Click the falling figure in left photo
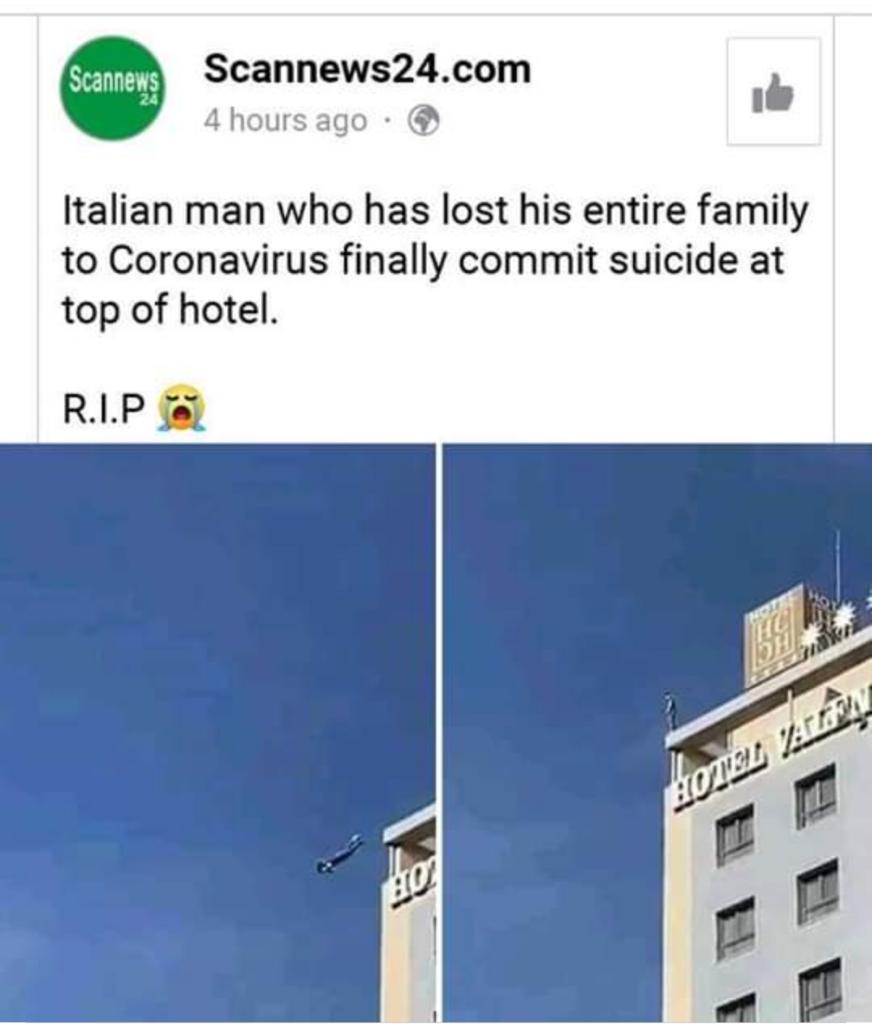The image size is (872, 1024). tap(340, 854)
